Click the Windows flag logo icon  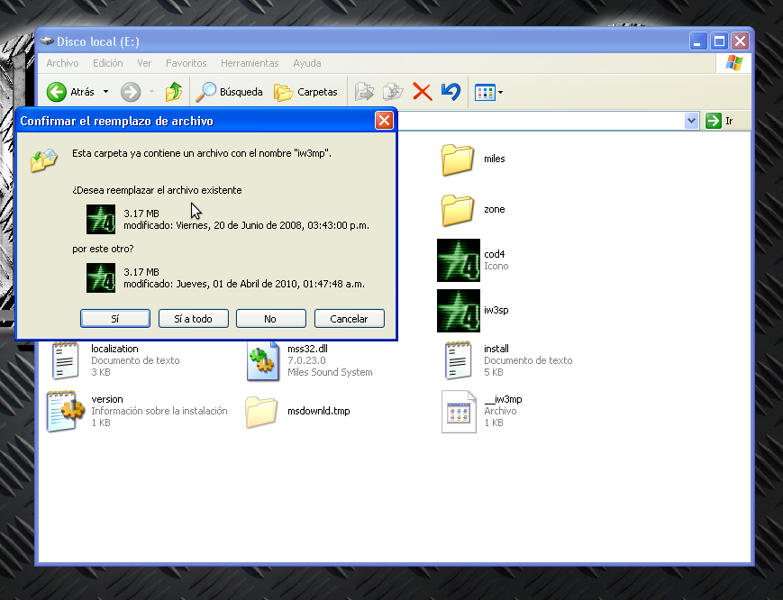[x=734, y=63]
